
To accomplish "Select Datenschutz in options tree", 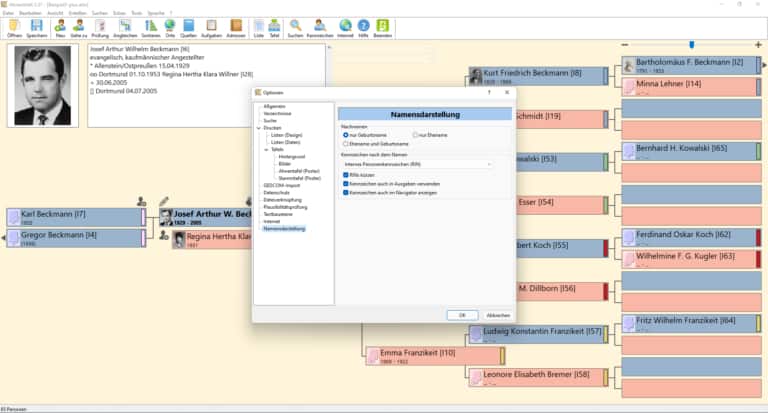I will point(276,193).
